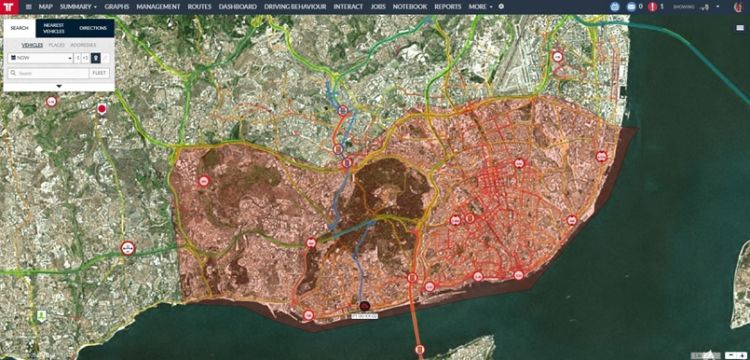Open the hamburger menu icon

(29, 7)
